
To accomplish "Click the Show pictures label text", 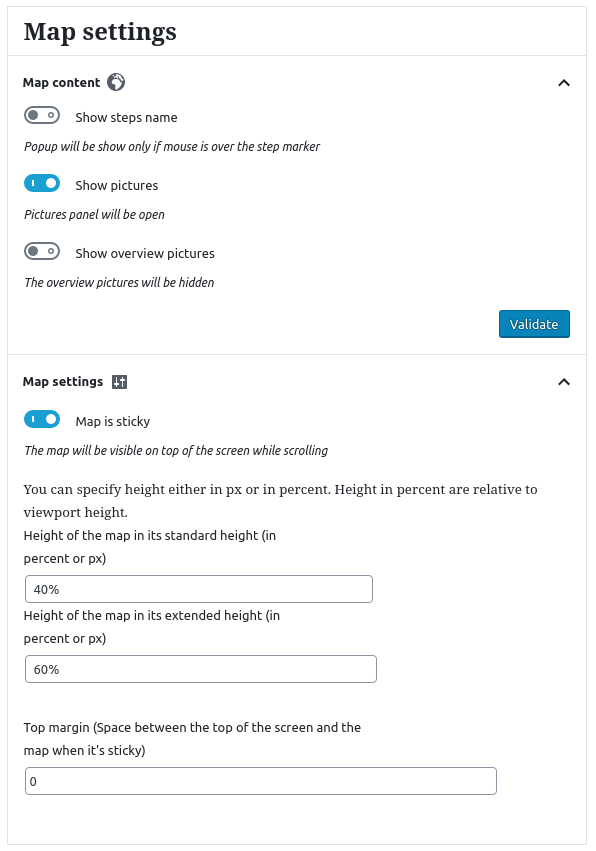I will (x=118, y=185).
